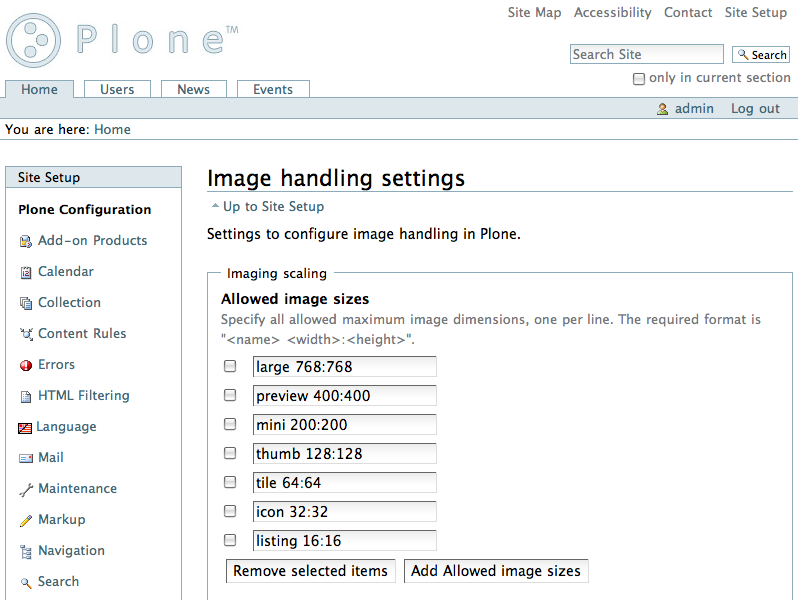Viewport: 798px width, 600px height.
Task: Click the red Errors icon
Action: coord(26,365)
